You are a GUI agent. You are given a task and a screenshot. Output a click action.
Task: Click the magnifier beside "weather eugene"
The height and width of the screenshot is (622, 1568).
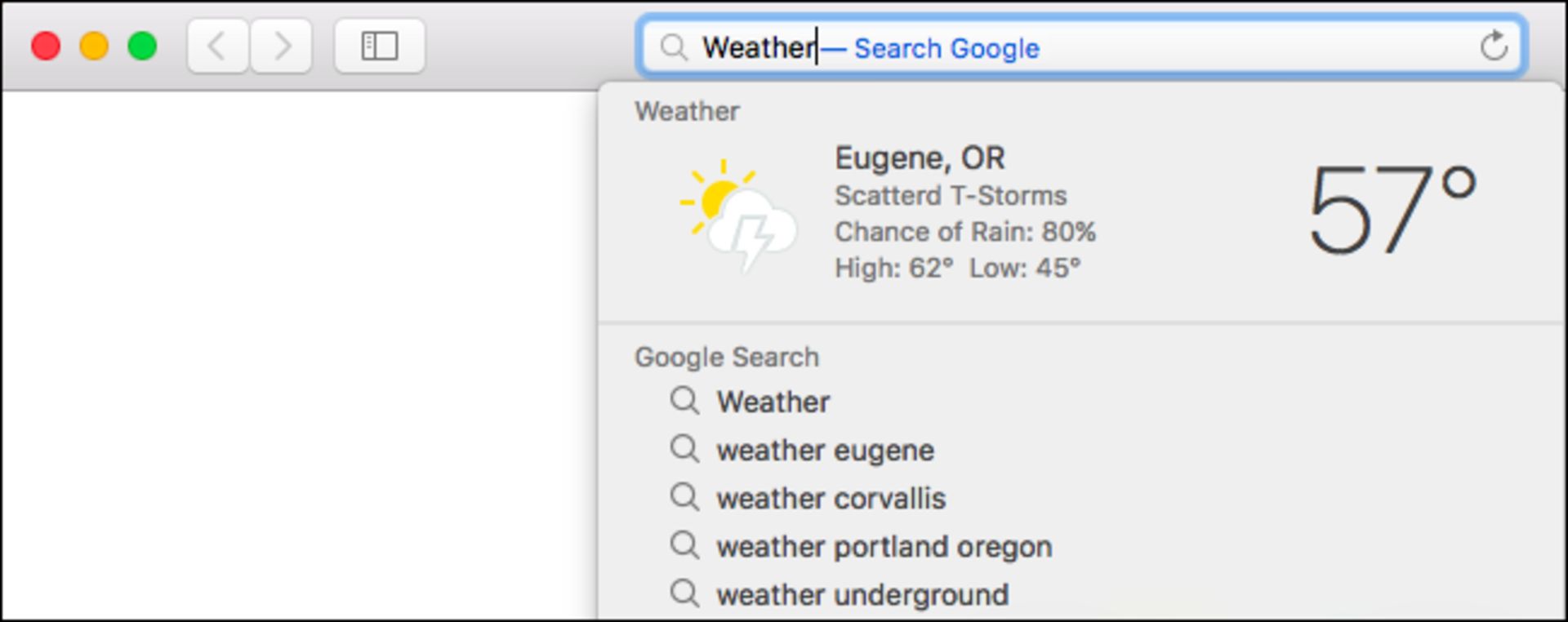click(684, 449)
